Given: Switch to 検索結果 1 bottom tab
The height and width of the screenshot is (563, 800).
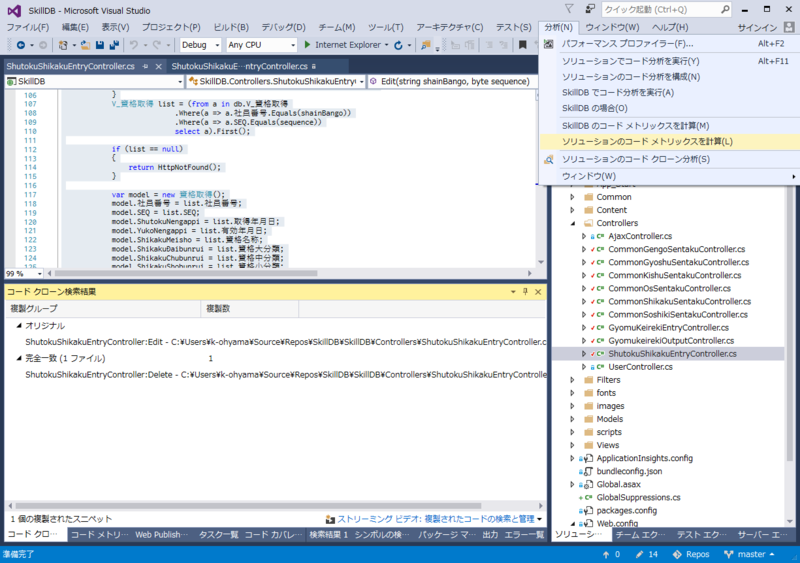Looking at the screenshot, I should (x=328, y=535).
